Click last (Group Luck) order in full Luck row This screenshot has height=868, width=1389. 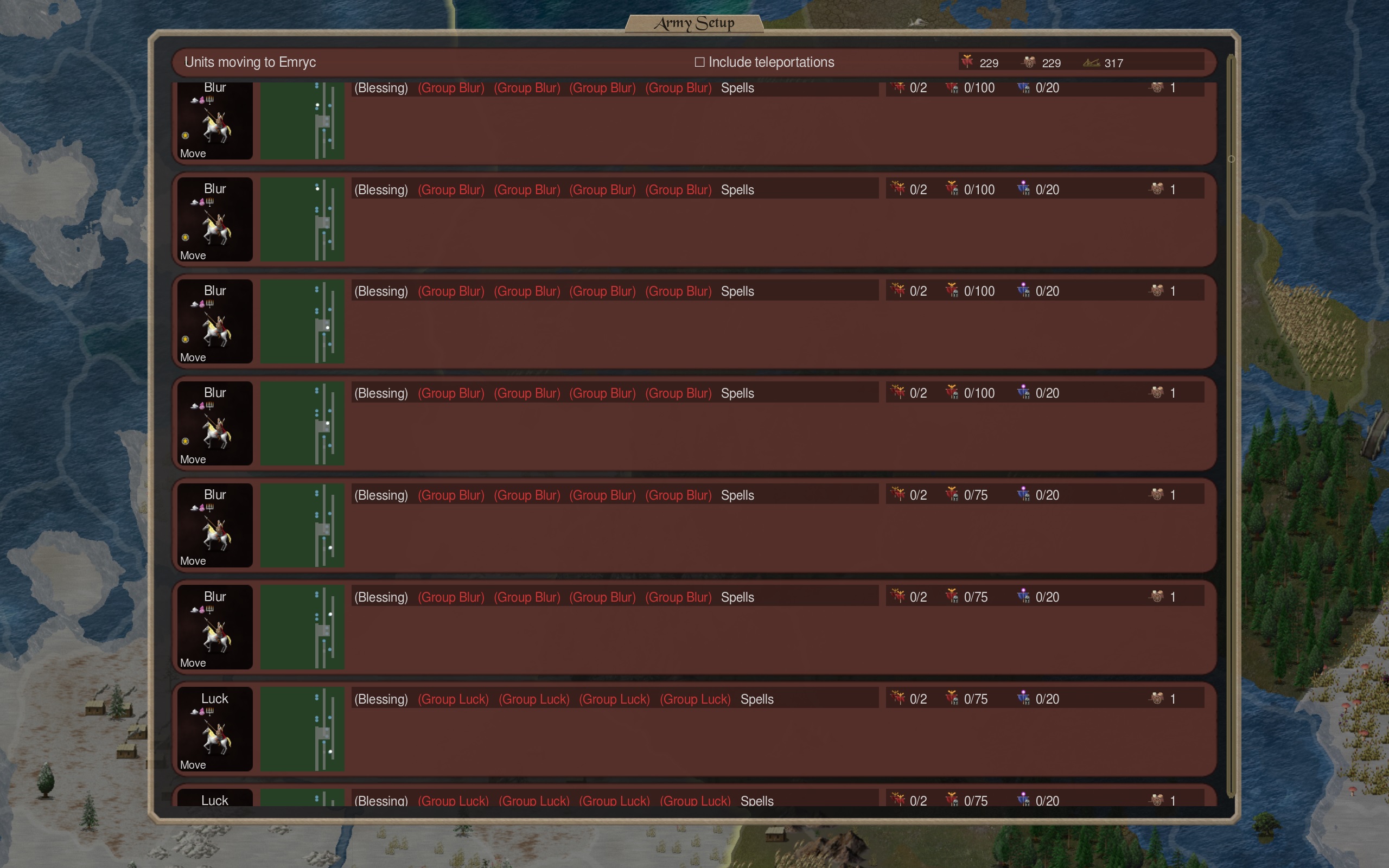[x=695, y=699]
